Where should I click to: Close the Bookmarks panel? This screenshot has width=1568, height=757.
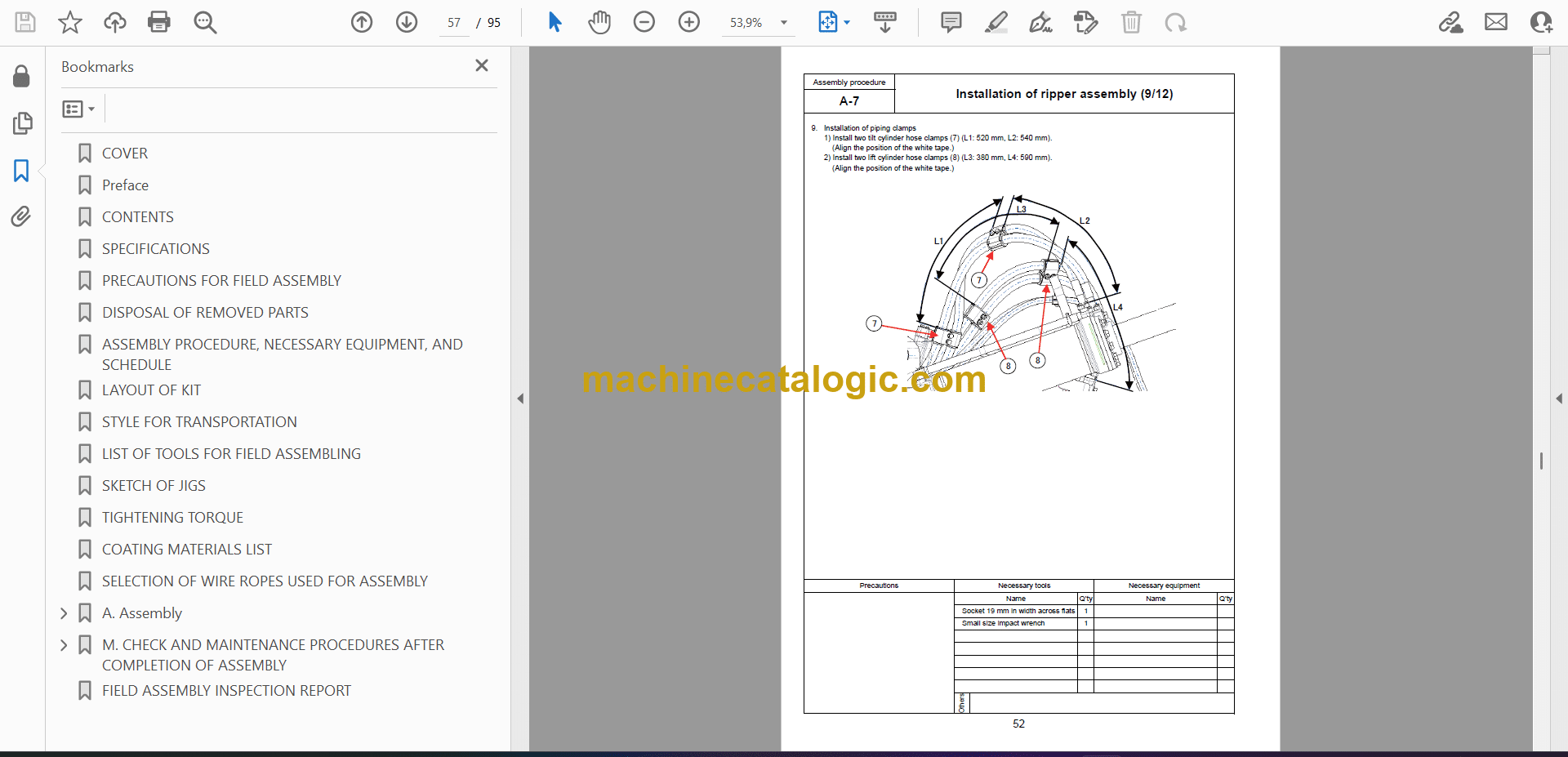(482, 65)
